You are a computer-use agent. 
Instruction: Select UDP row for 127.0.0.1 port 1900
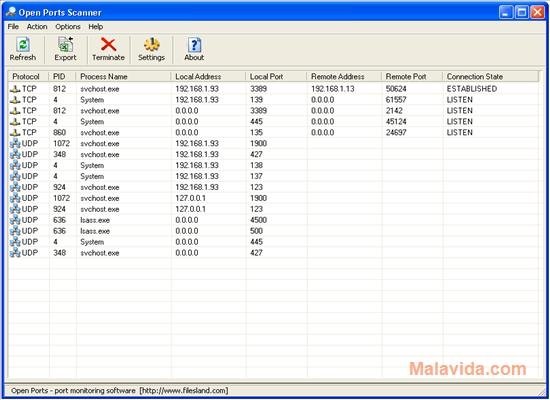273,198
